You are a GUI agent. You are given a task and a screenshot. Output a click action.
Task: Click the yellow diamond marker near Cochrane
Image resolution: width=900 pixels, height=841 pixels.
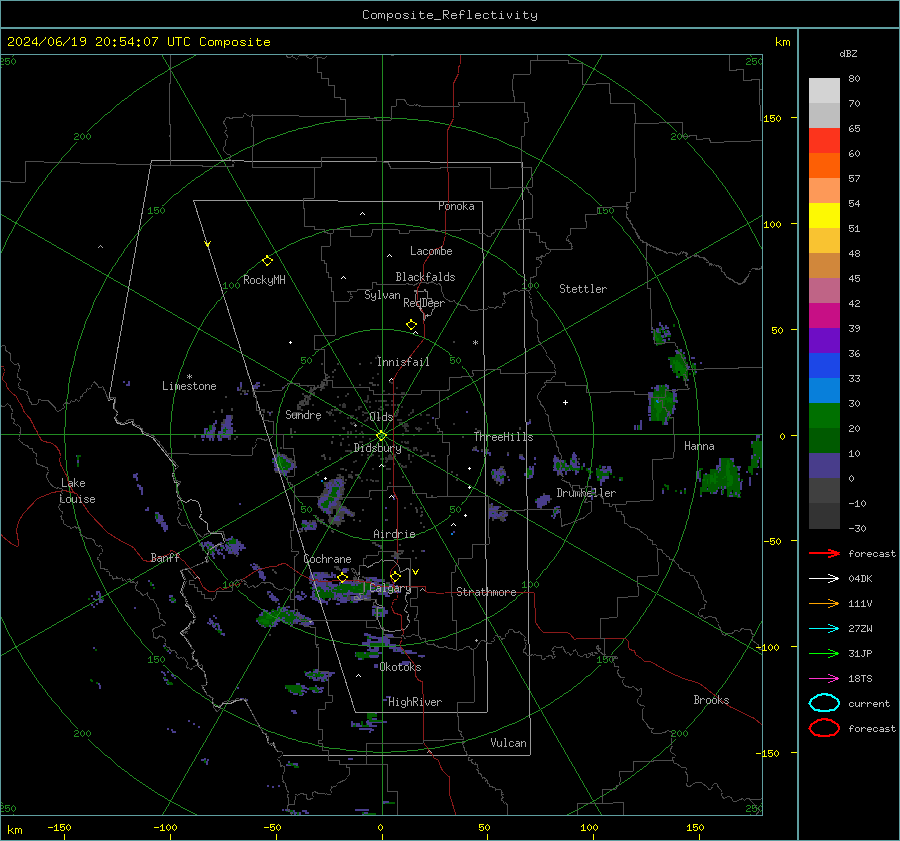(x=342, y=577)
